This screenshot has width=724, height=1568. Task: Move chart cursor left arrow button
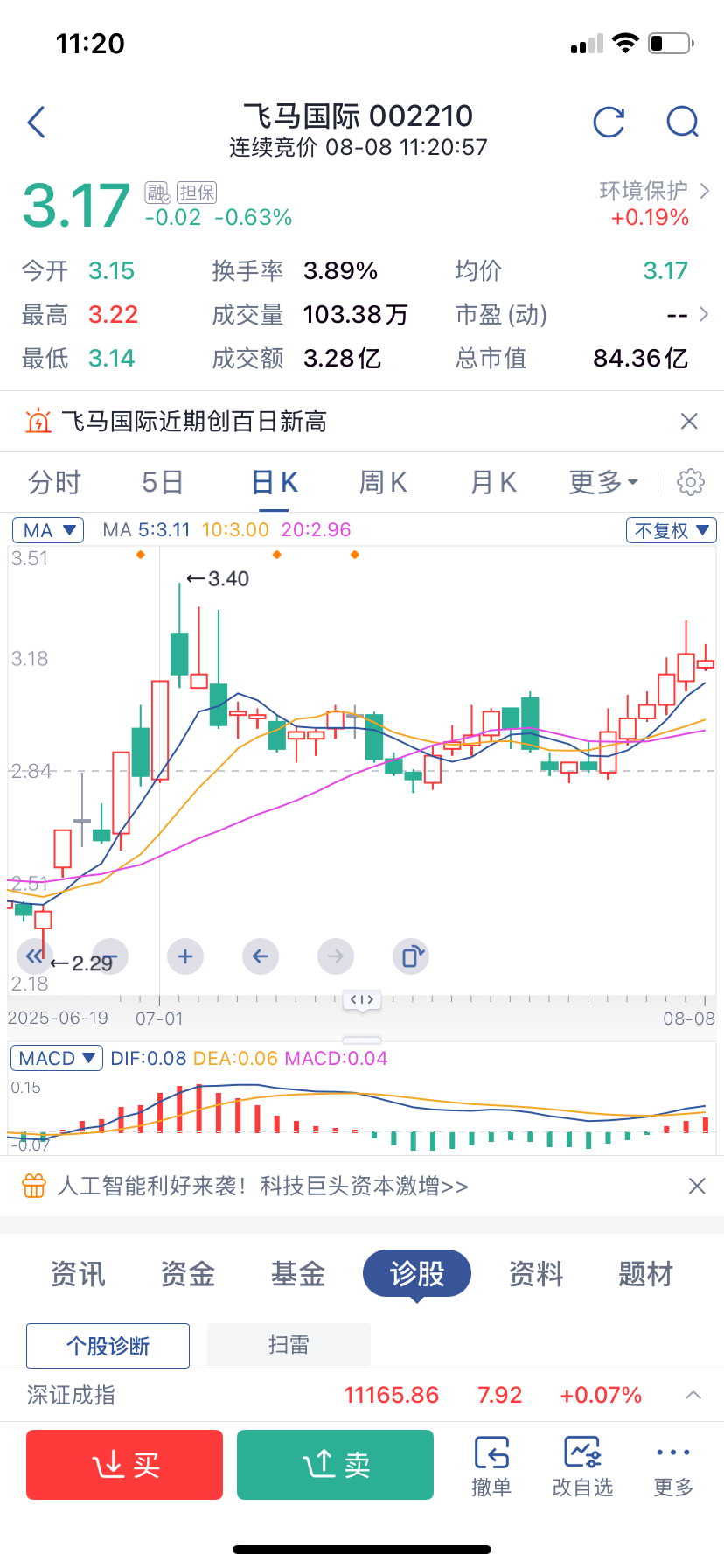tap(261, 956)
